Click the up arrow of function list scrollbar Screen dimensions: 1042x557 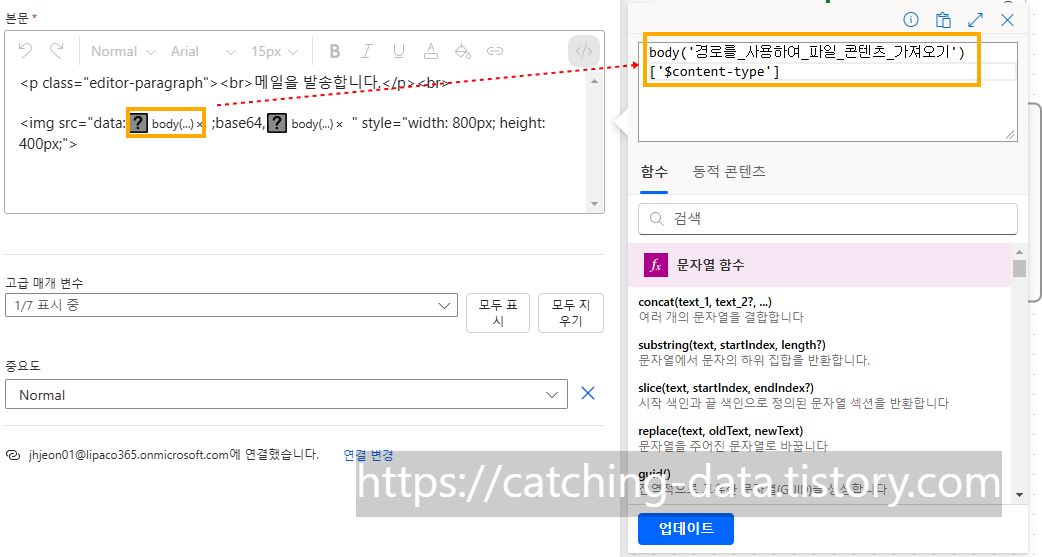[1019, 251]
